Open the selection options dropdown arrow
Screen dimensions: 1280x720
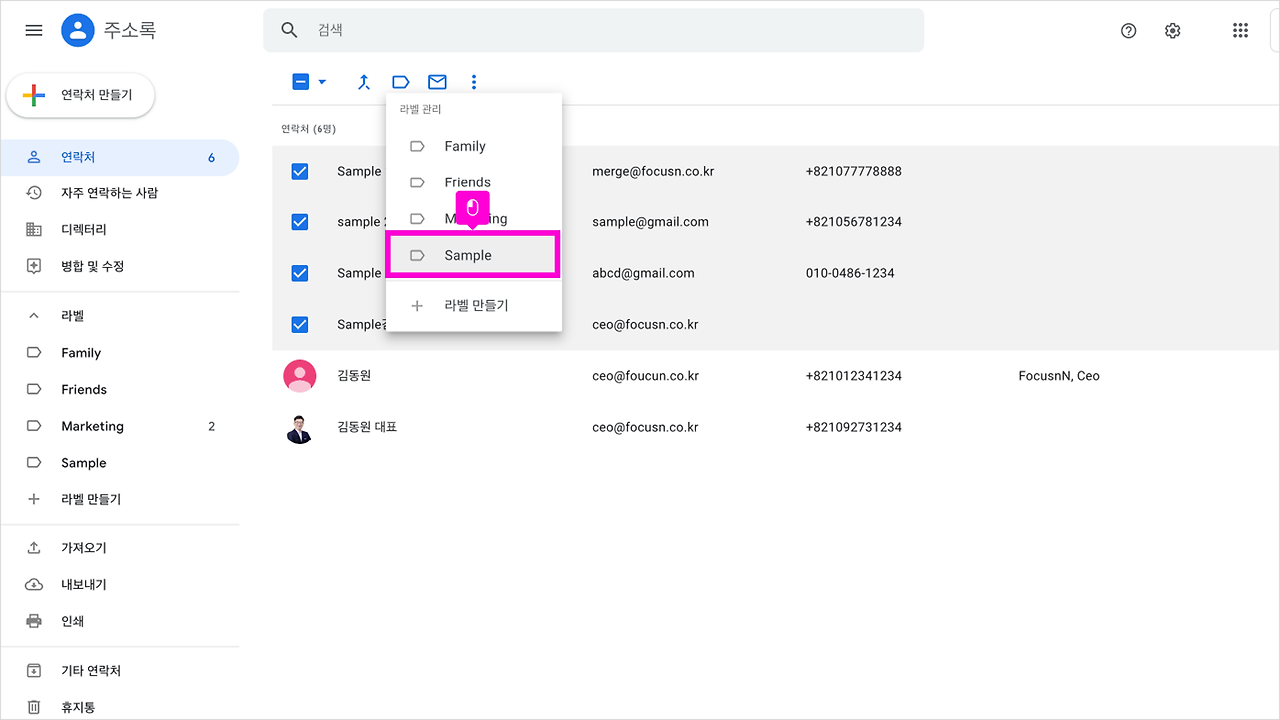point(322,82)
